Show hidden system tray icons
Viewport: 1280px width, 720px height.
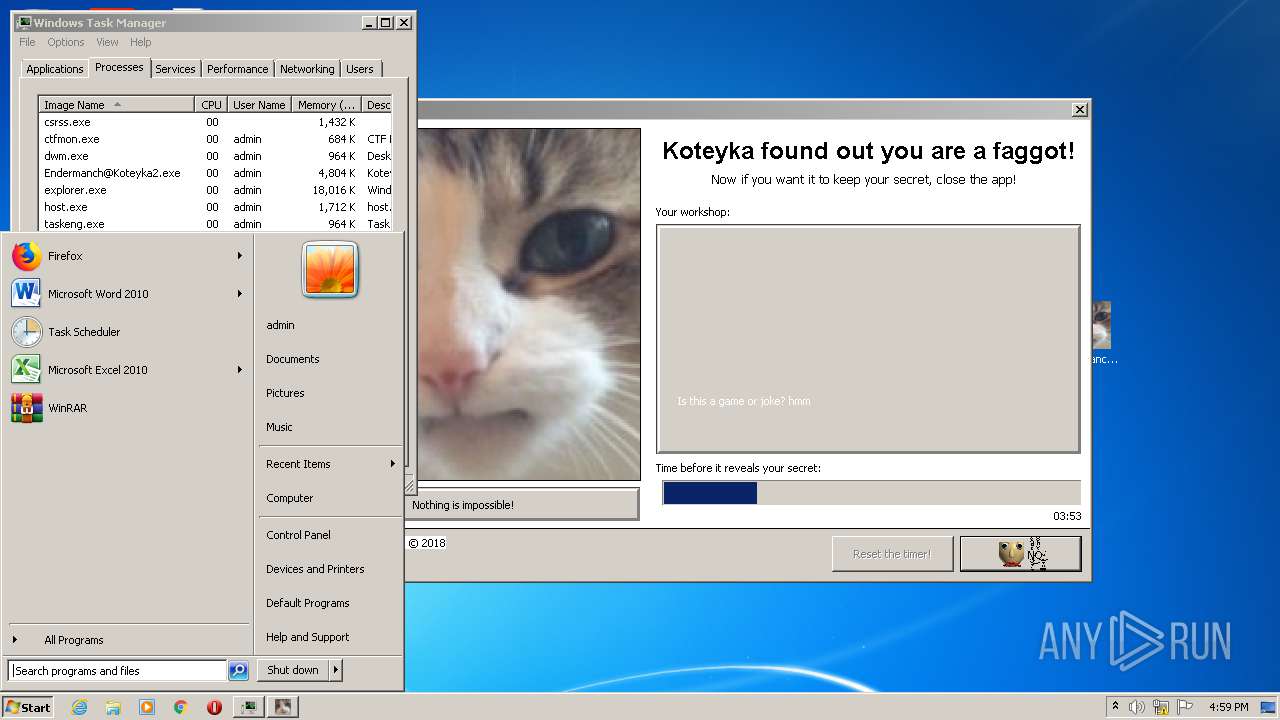tap(1115, 707)
